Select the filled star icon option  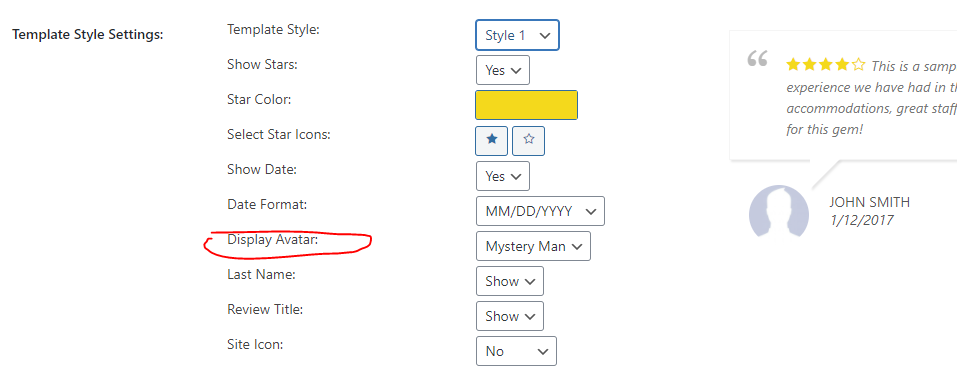coord(491,140)
